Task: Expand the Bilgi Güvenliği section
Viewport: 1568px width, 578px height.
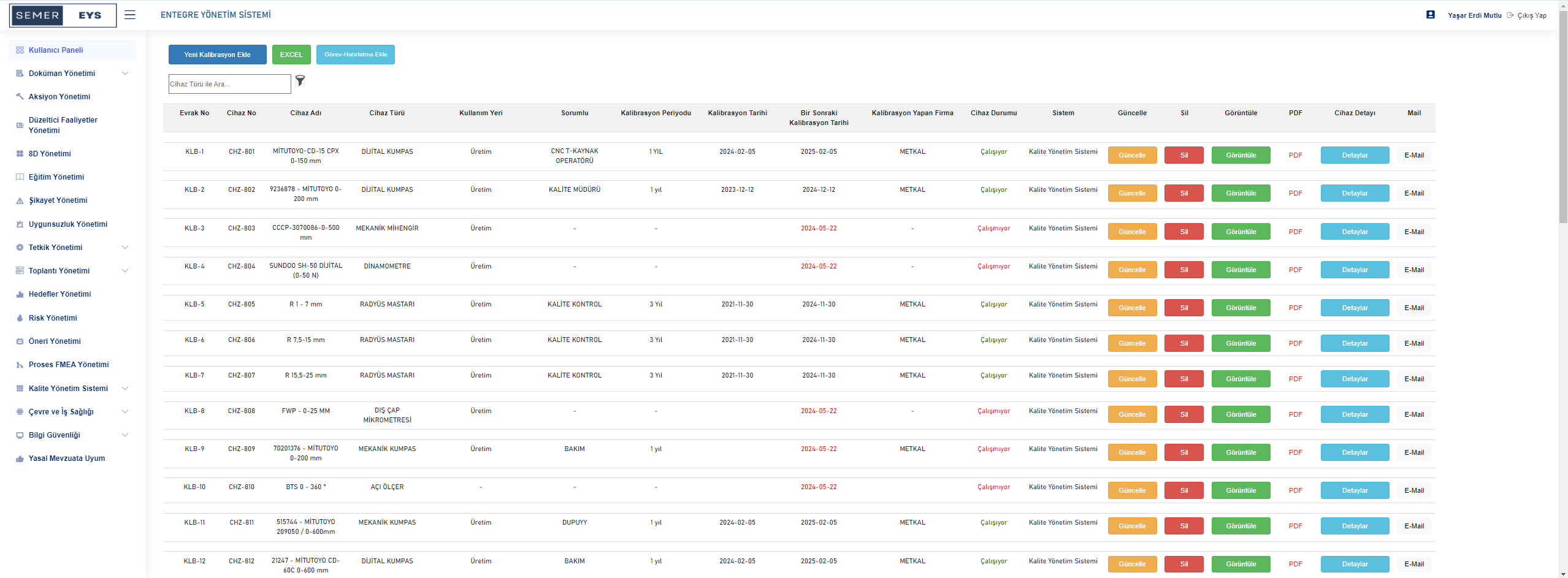Action: tap(125, 435)
